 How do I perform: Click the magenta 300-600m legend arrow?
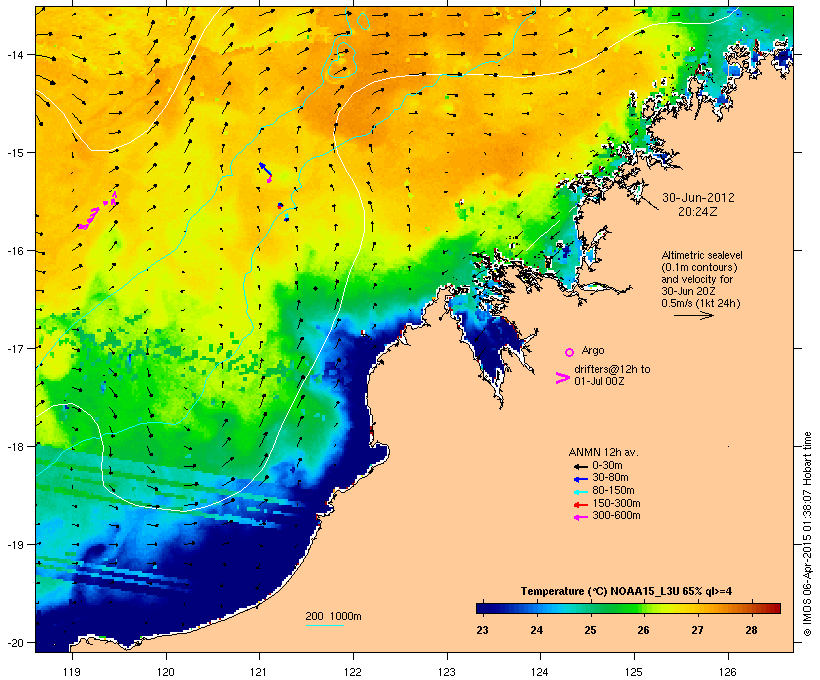click(x=581, y=517)
